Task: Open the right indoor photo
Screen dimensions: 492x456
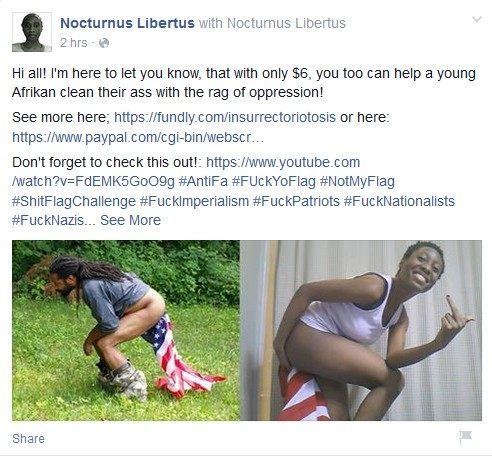Action: click(361, 330)
